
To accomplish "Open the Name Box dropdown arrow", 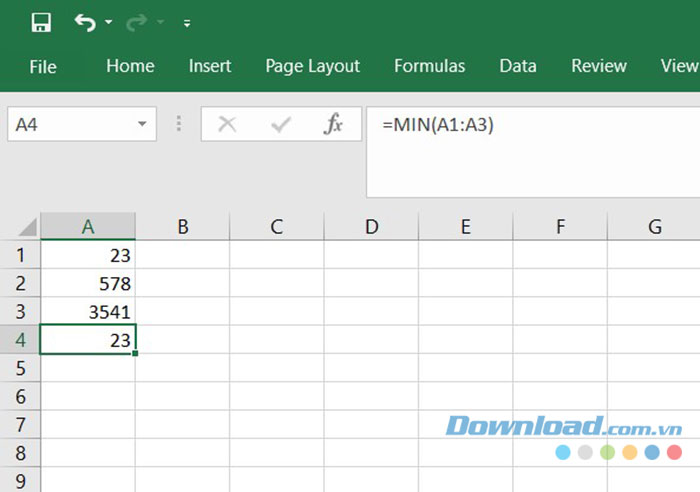I will click(142, 124).
